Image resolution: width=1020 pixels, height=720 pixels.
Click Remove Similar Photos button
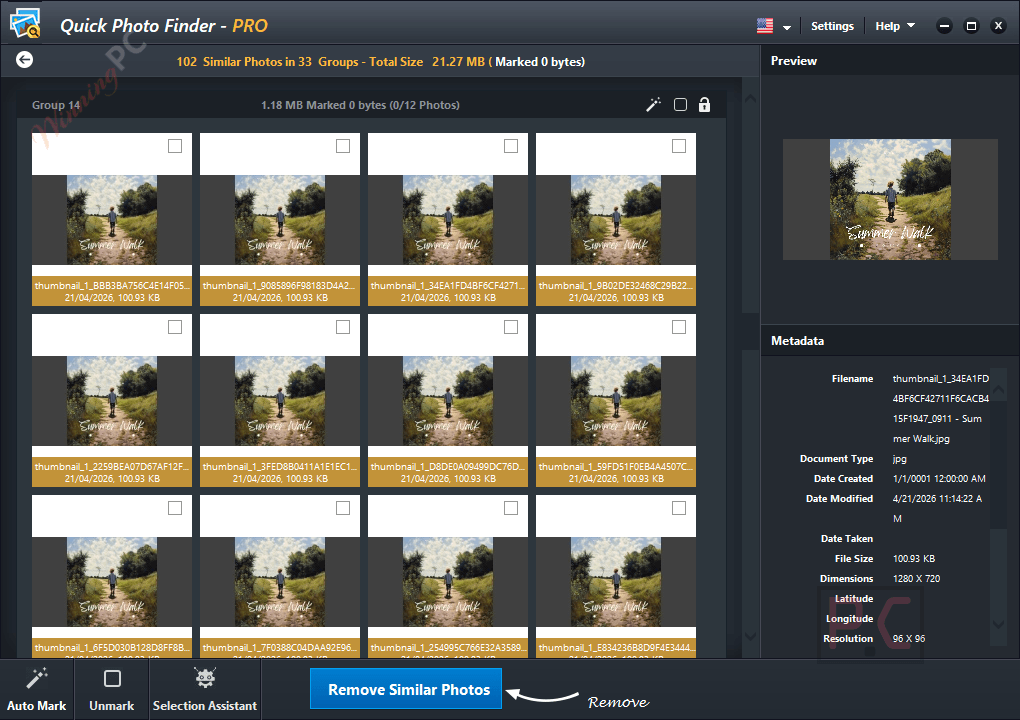click(406, 689)
